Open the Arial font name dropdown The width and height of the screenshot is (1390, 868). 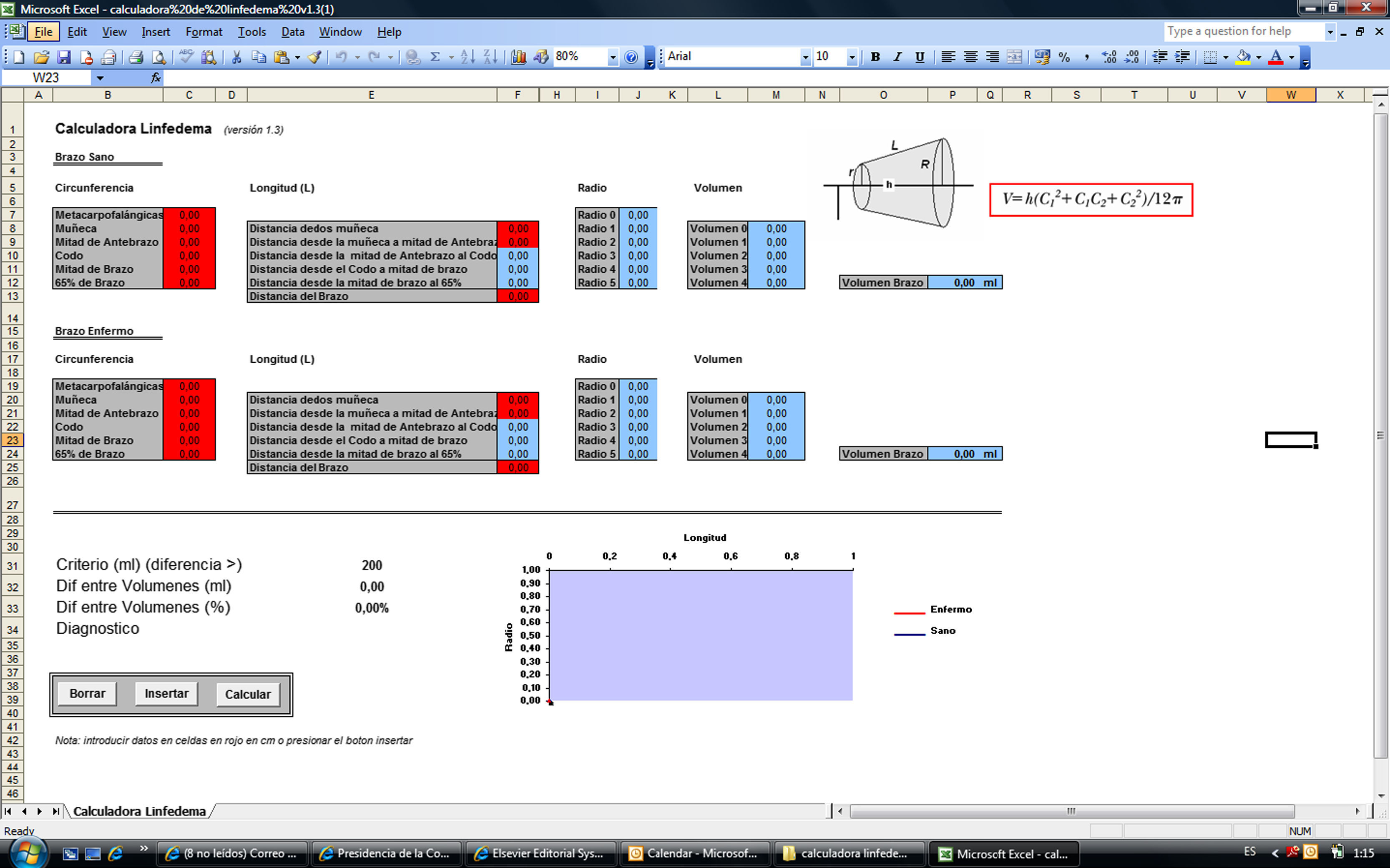point(805,57)
